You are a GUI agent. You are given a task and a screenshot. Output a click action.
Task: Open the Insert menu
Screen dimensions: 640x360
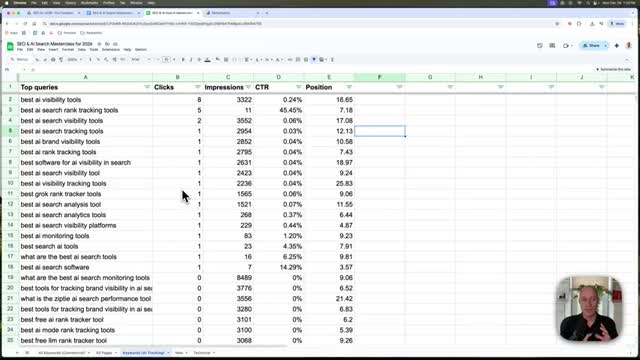53,49
